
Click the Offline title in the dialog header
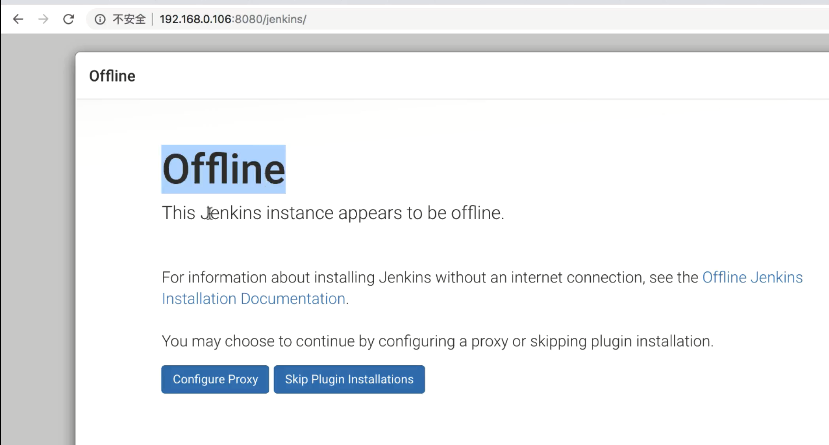point(112,76)
